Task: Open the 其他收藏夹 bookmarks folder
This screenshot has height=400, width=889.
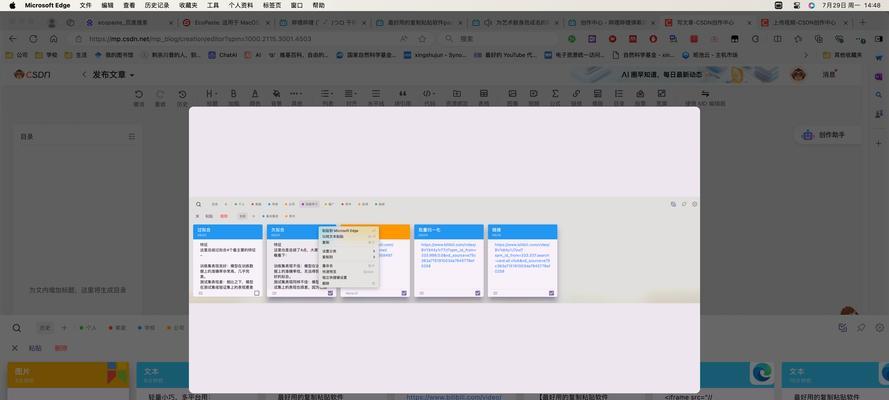Action: pyautogui.click(x=842, y=55)
